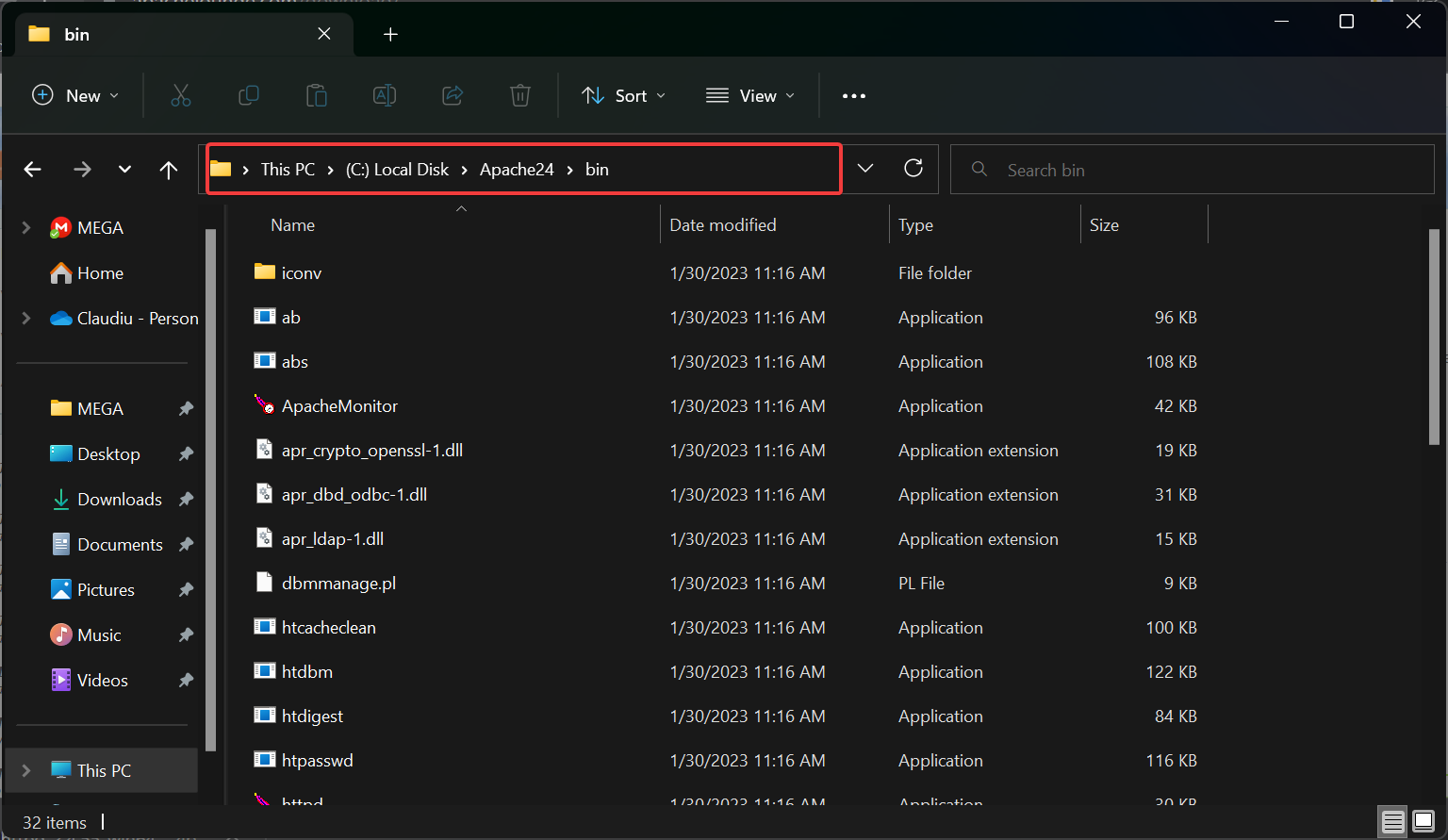This screenshot has width=1448, height=840.
Task: Refresh the current folder view
Action: point(913,169)
